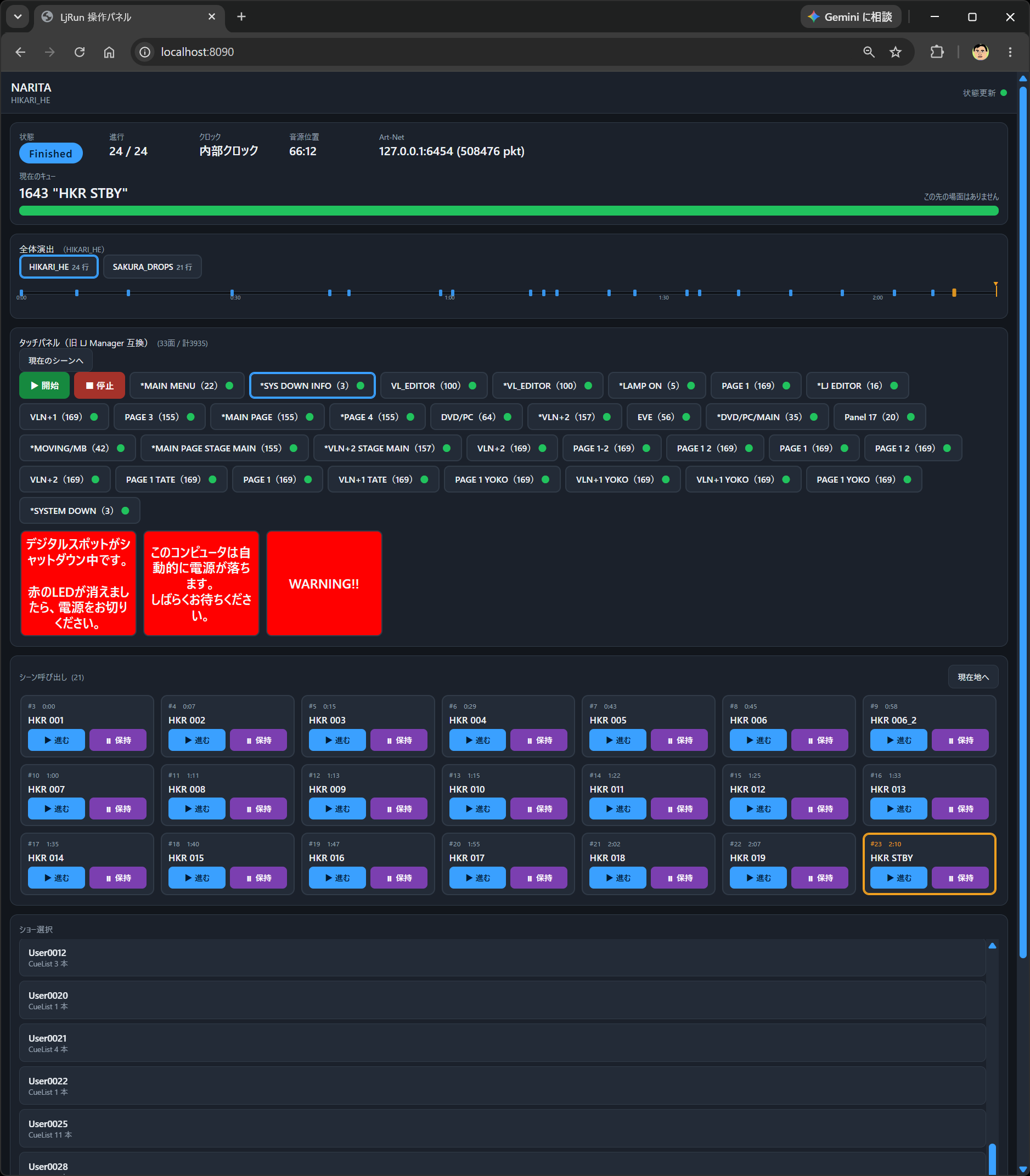This screenshot has height=1176, width=1030.
Task: Click the 現在地へ button
Action: coord(972,677)
